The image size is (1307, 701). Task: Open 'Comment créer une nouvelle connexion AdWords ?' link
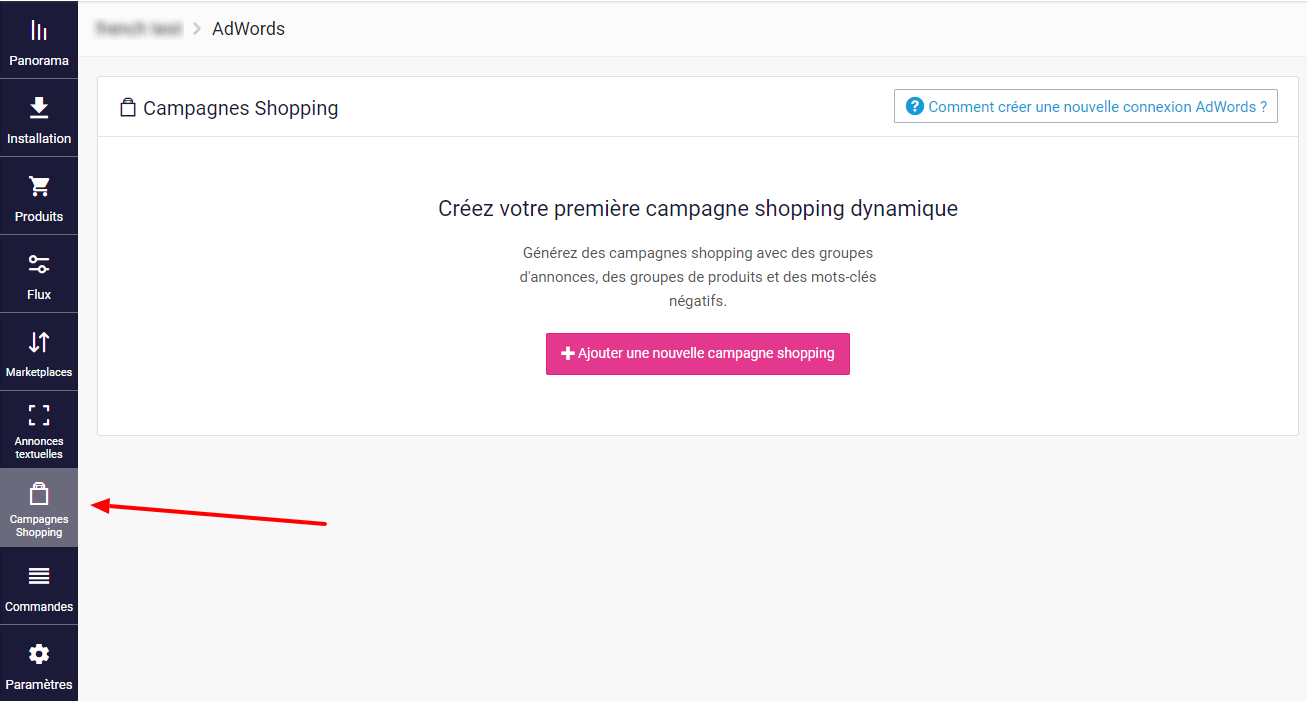pos(1086,106)
